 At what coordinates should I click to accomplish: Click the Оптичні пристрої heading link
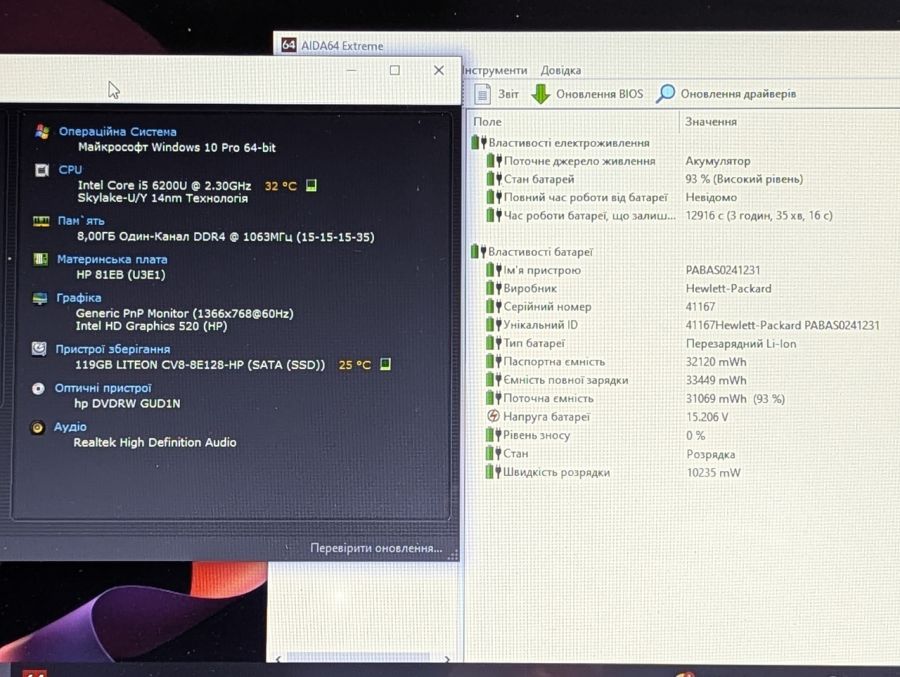pos(103,388)
